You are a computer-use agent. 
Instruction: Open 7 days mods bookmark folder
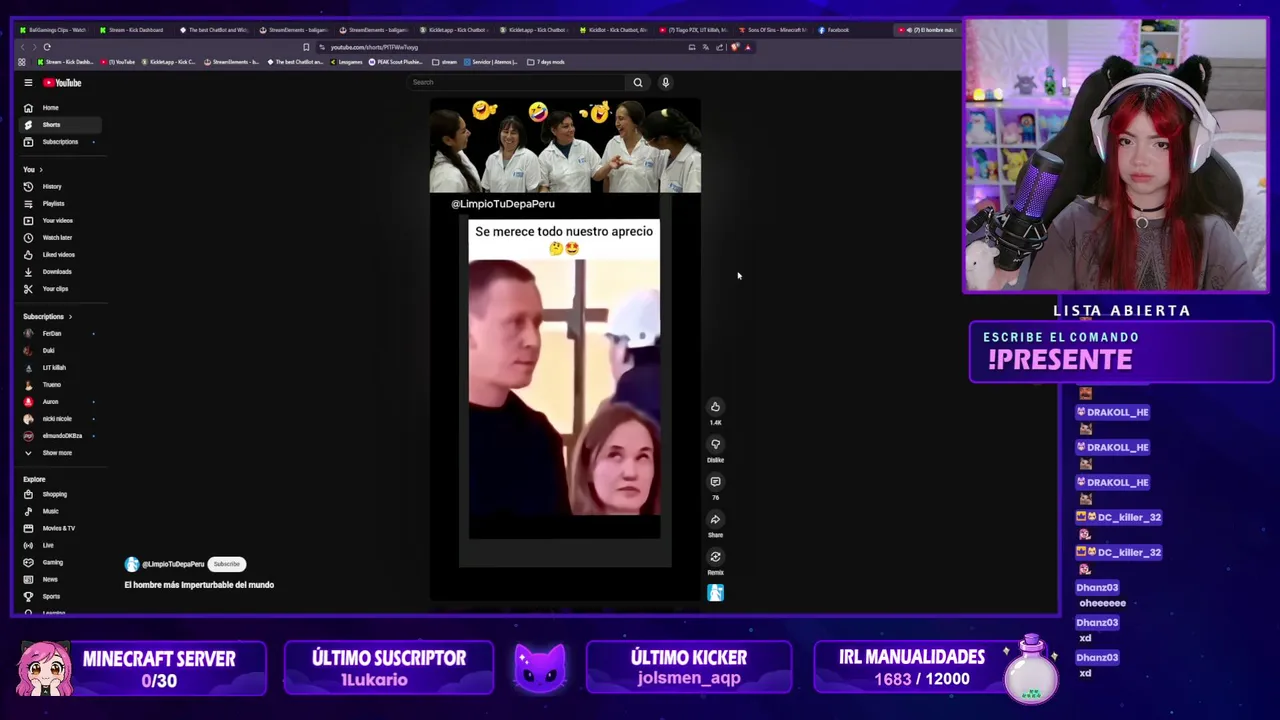click(x=546, y=62)
